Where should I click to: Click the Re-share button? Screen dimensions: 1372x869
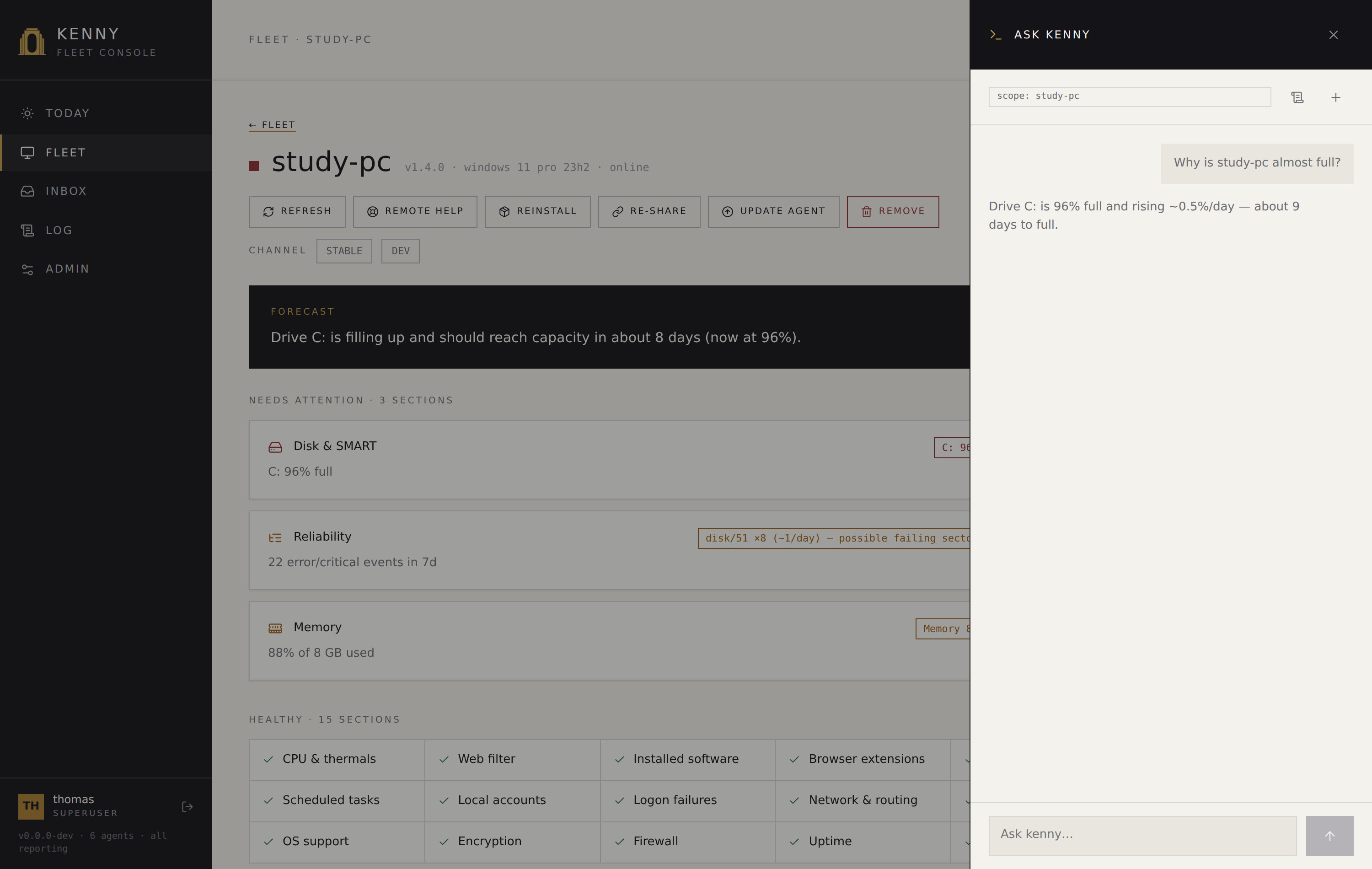tap(649, 211)
